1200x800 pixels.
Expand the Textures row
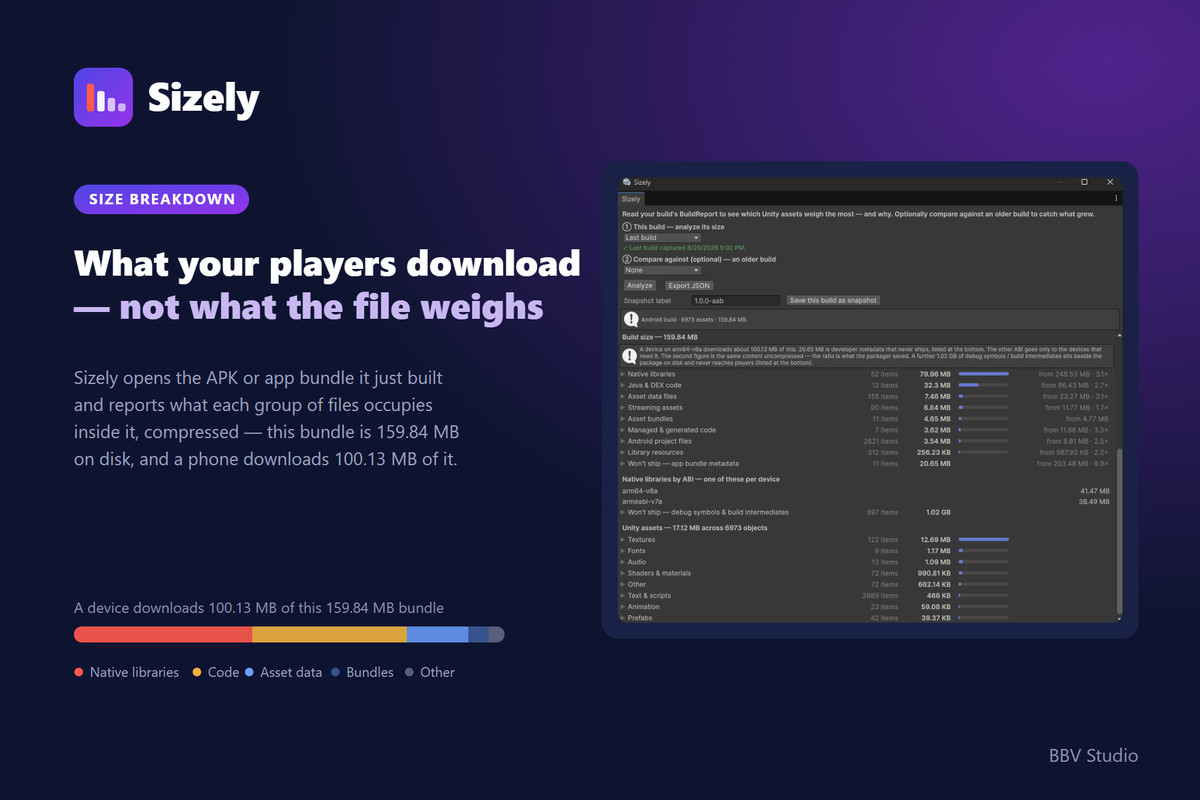[x=623, y=540]
